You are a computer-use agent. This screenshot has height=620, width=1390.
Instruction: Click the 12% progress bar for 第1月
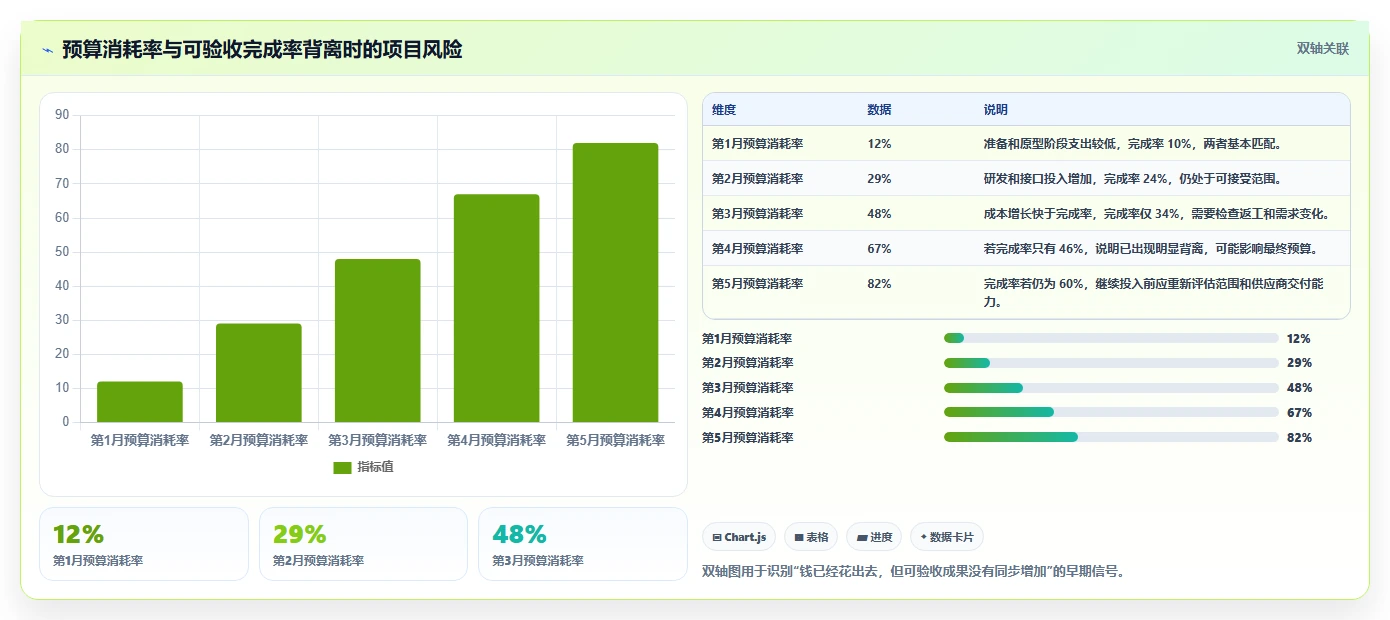1111,338
